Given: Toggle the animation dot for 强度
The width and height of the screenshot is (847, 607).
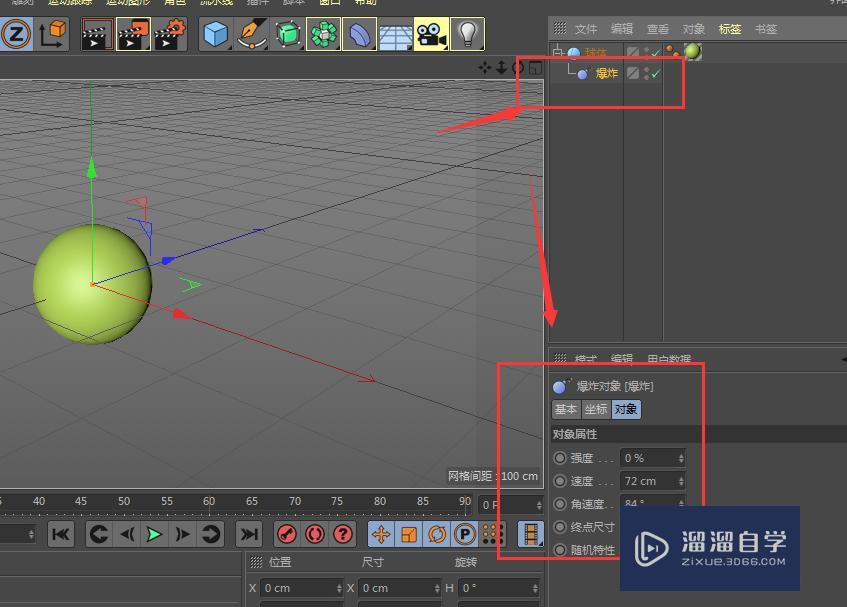Looking at the screenshot, I should [560, 458].
